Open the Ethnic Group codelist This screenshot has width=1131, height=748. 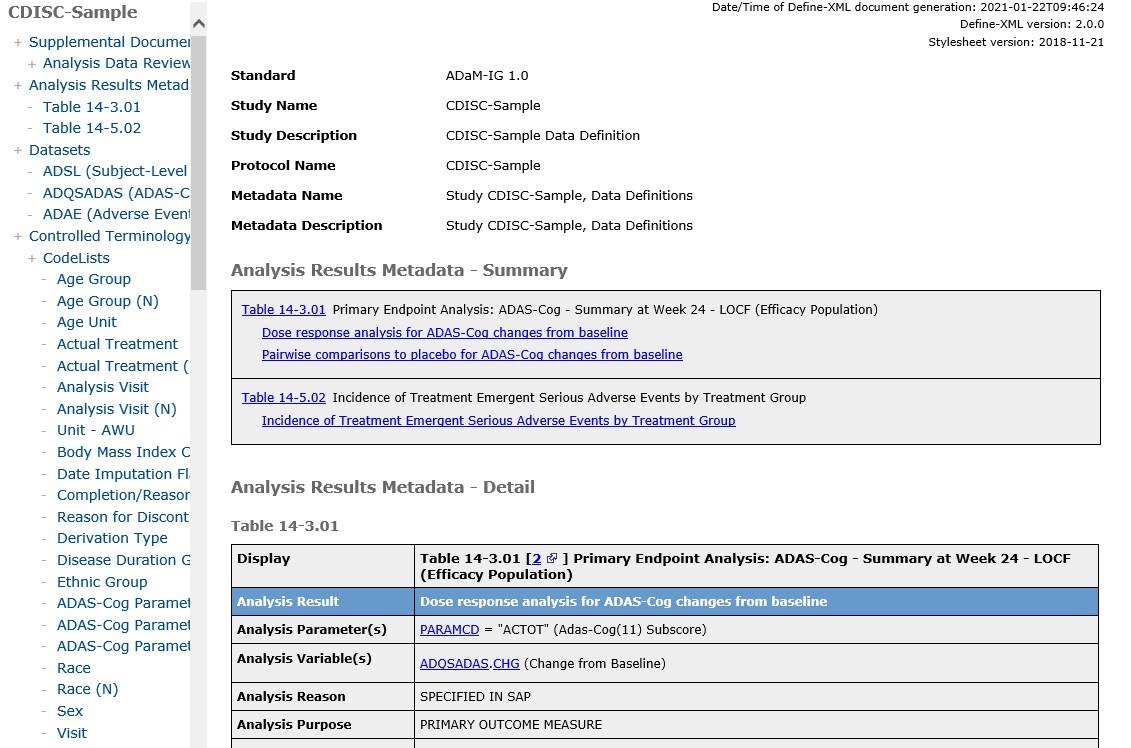pos(102,581)
